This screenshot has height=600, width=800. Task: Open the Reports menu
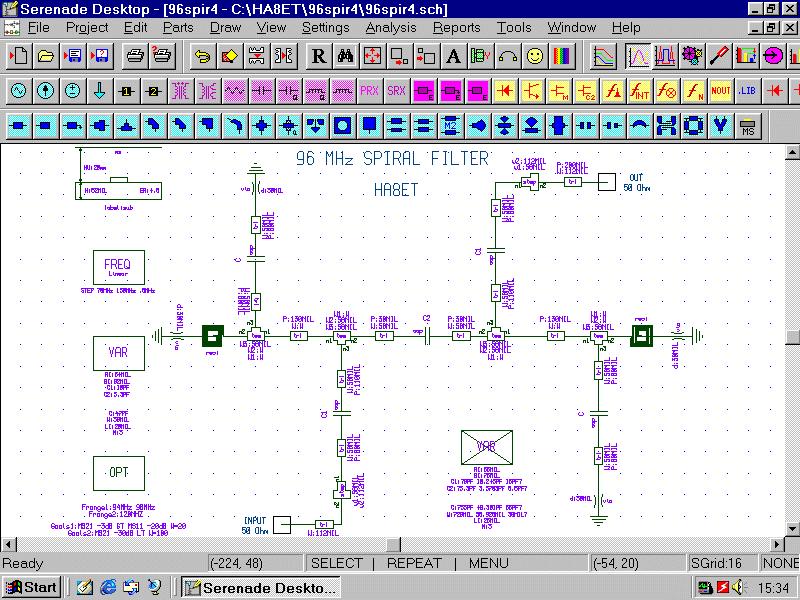456,27
